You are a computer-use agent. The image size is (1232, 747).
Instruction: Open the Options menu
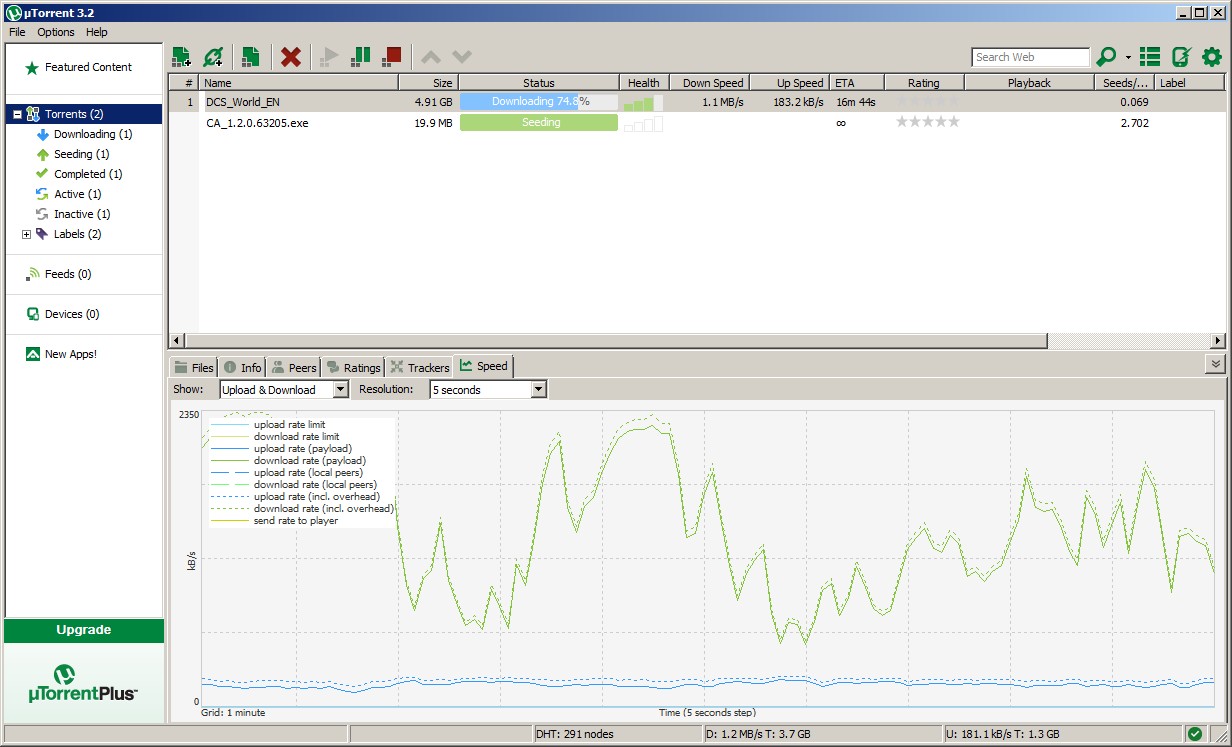click(x=56, y=32)
